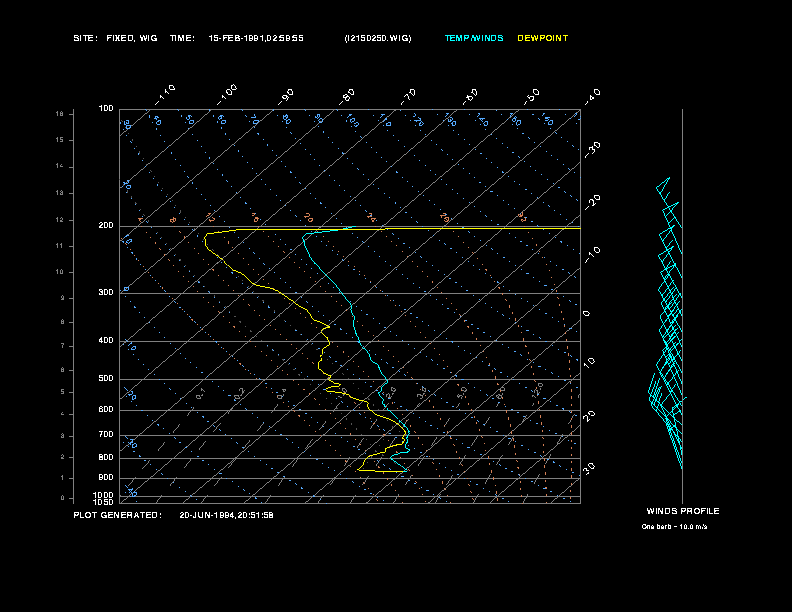
Task: Click the altitude scale label '3' km
Action: pyautogui.click(x=63, y=436)
